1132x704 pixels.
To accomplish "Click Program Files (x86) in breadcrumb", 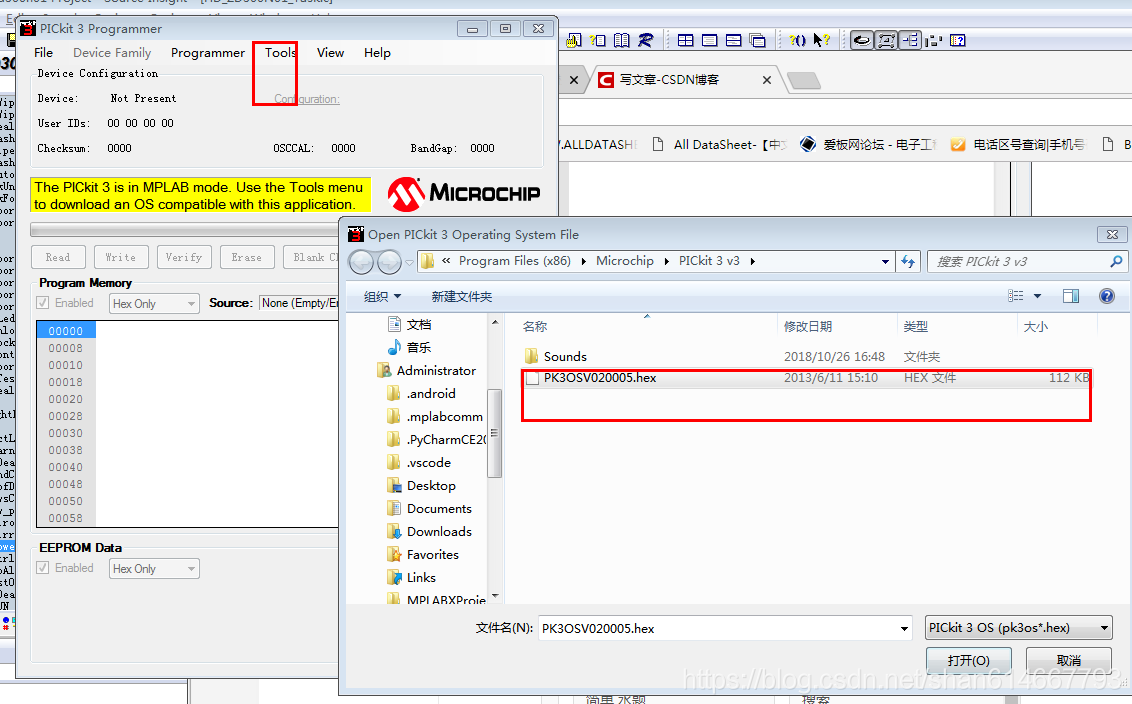I will (515, 261).
